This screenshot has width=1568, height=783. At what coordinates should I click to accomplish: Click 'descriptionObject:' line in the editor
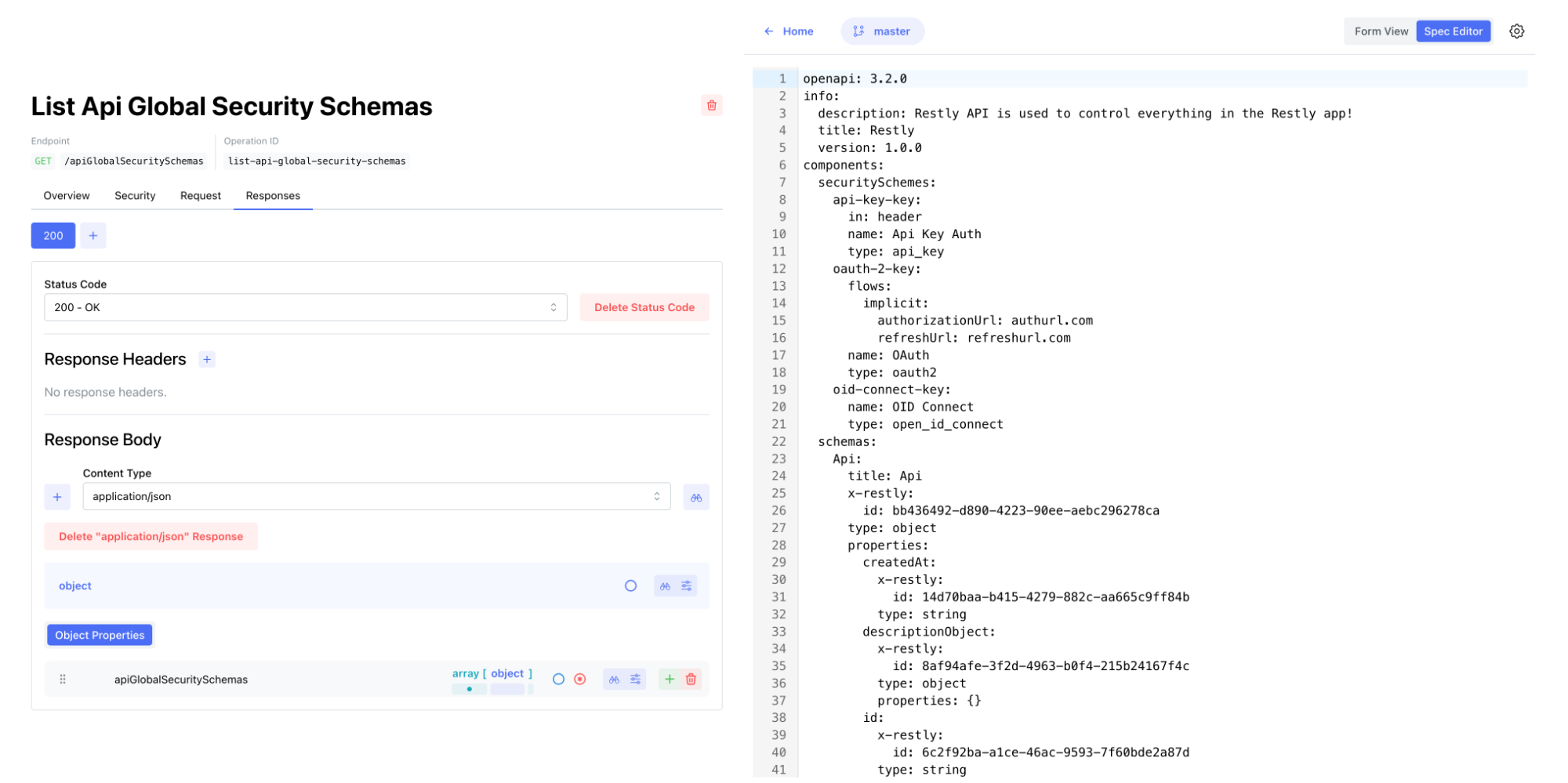click(x=929, y=631)
